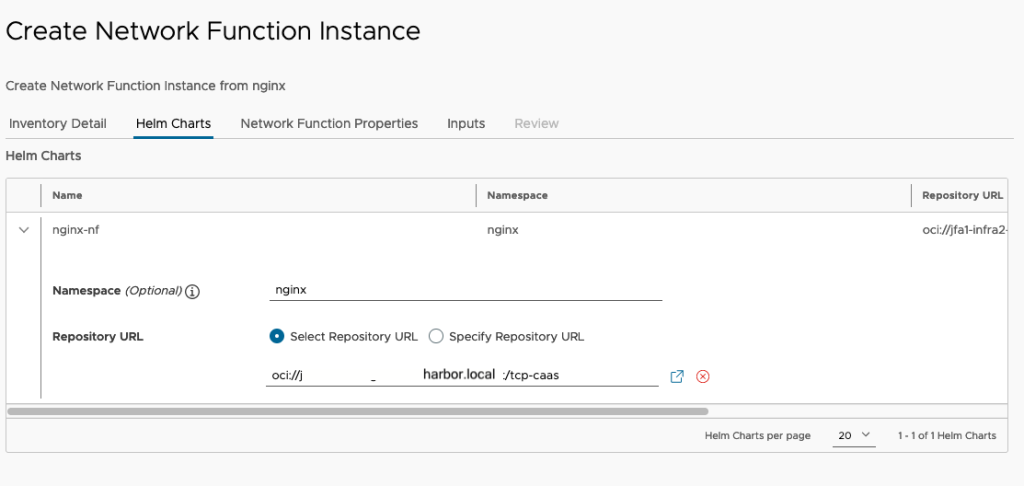Choose the Select Repository URL radio option

pos(277,336)
